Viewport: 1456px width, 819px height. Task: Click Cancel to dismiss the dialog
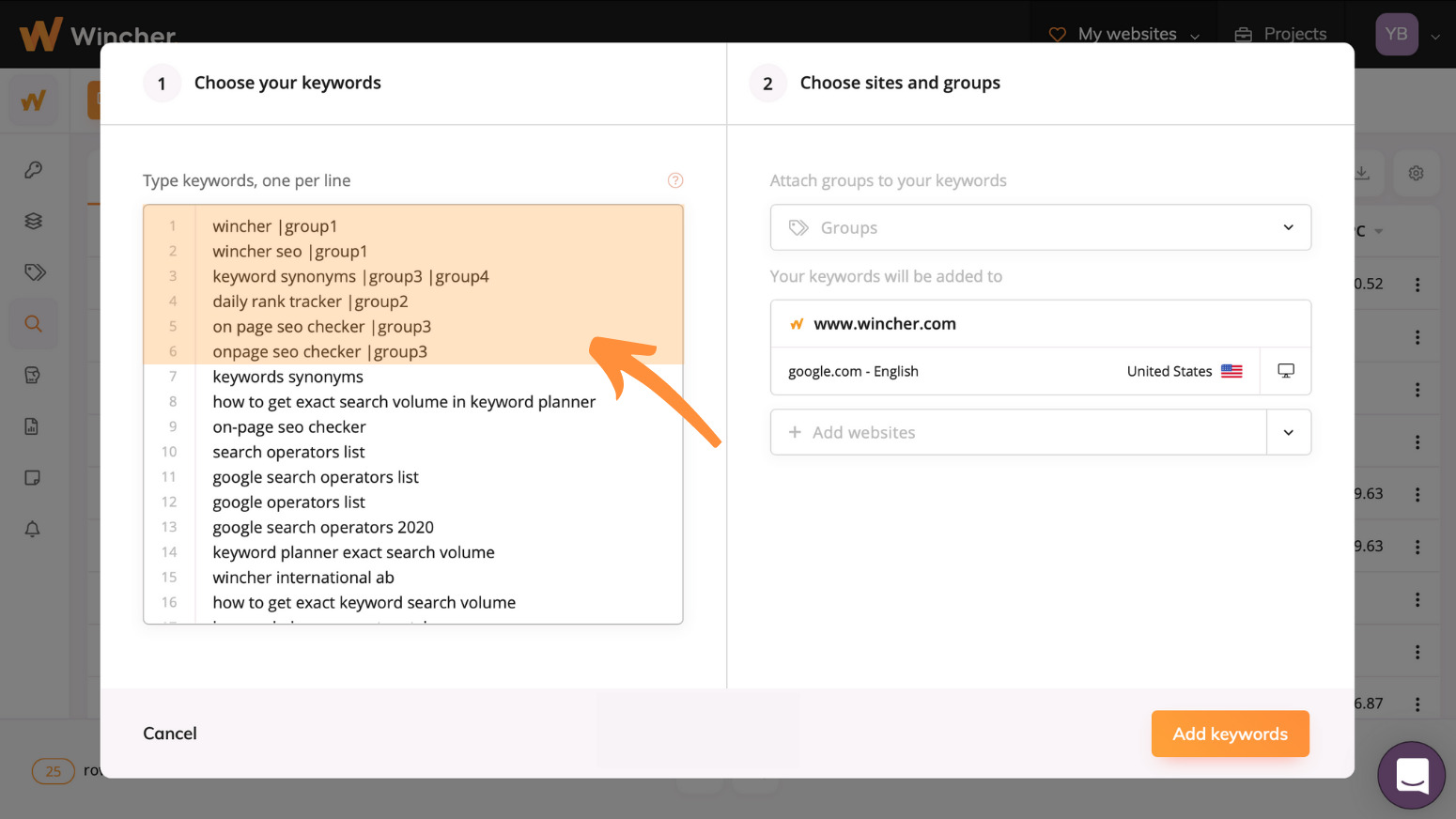click(x=170, y=734)
